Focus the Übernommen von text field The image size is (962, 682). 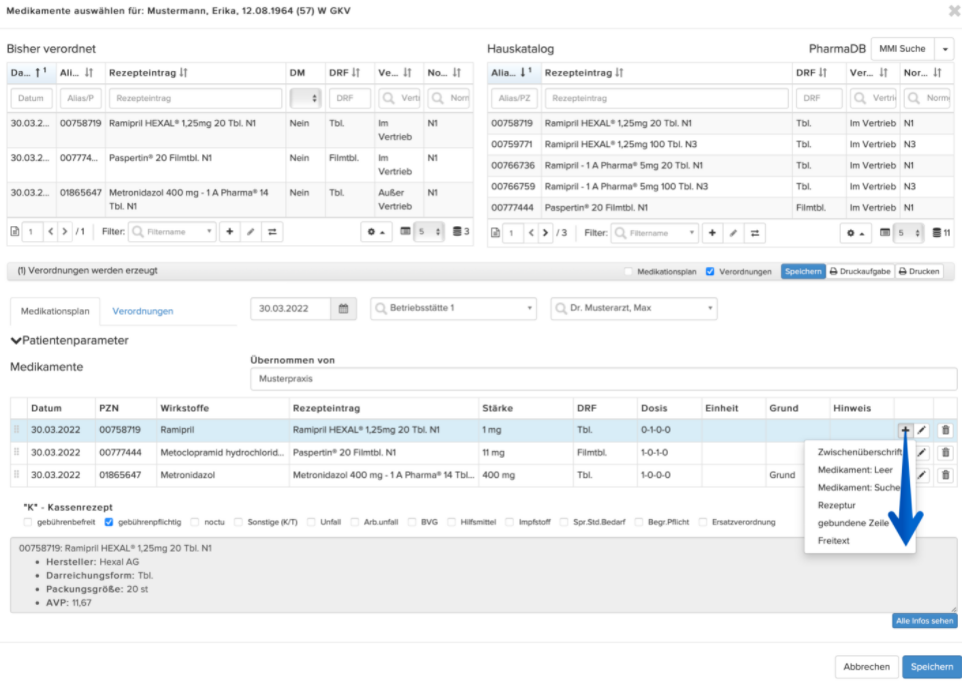click(603, 379)
